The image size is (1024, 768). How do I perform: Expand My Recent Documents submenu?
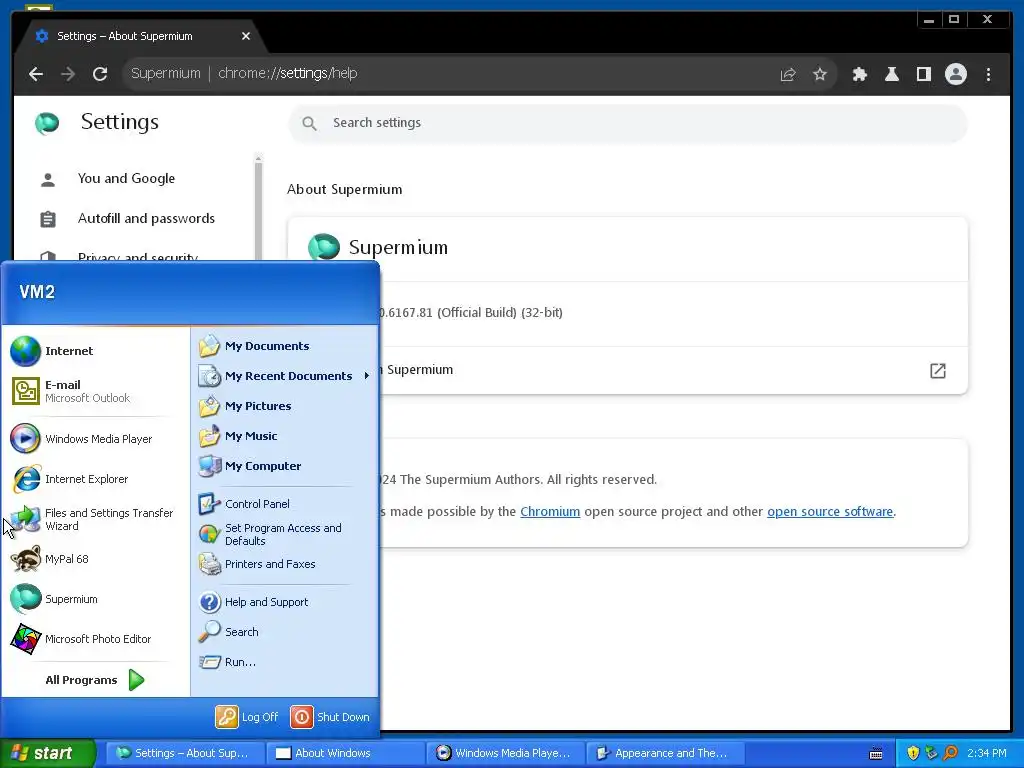click(x=284, y=376)
